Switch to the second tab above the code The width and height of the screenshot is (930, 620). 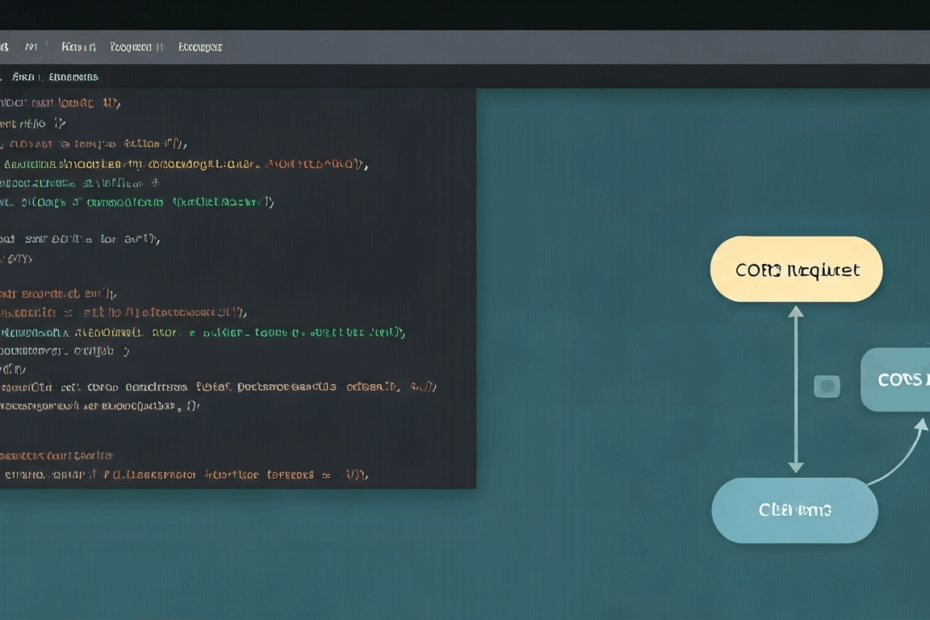tap(73, 77)
